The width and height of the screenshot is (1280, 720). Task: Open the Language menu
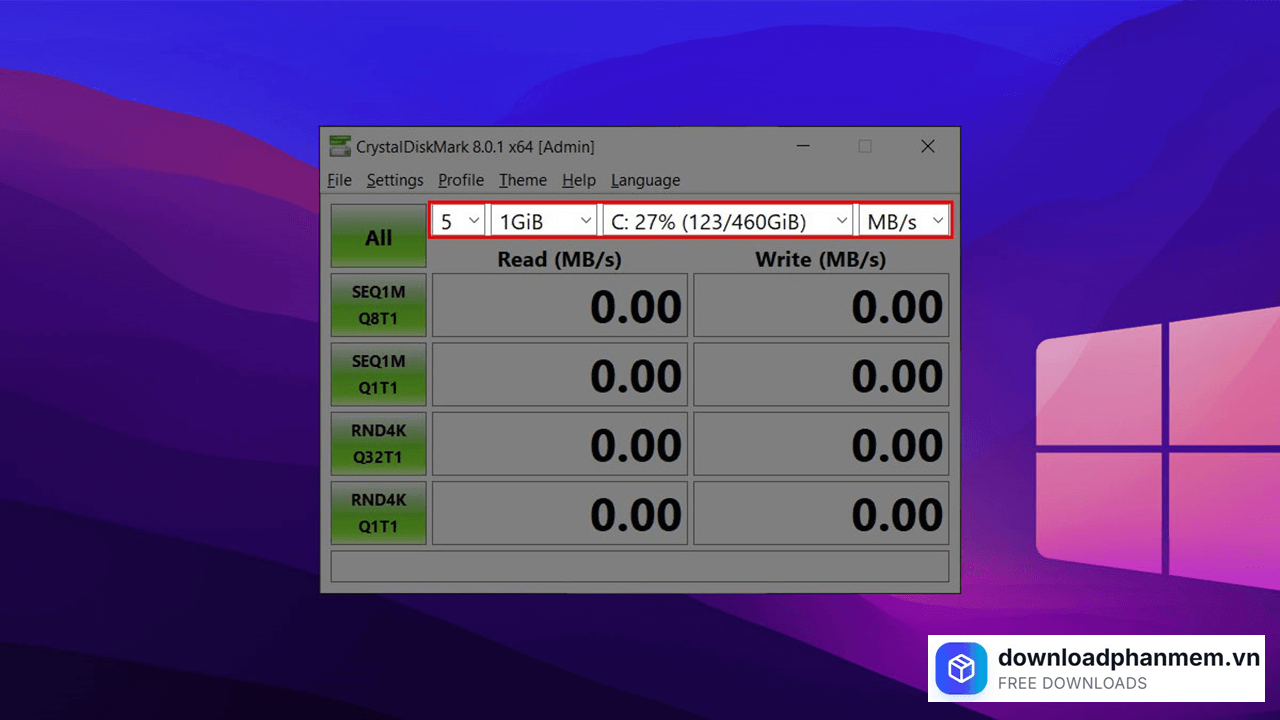pyautogui.click(x=645, y=180)
